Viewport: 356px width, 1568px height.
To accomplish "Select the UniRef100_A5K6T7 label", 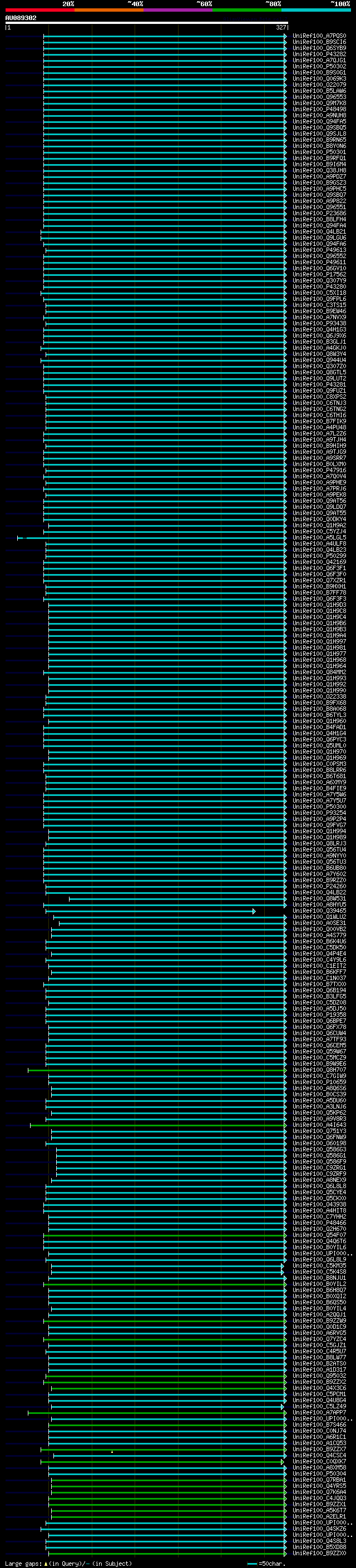I will tap(319, 1510).
